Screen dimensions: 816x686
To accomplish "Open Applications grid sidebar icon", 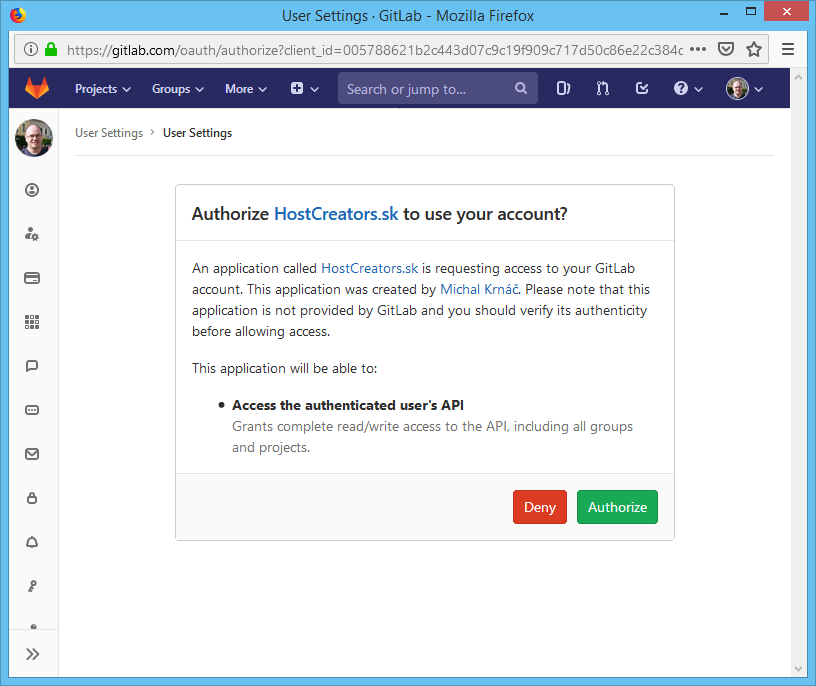I will click(x=32, y=322).
